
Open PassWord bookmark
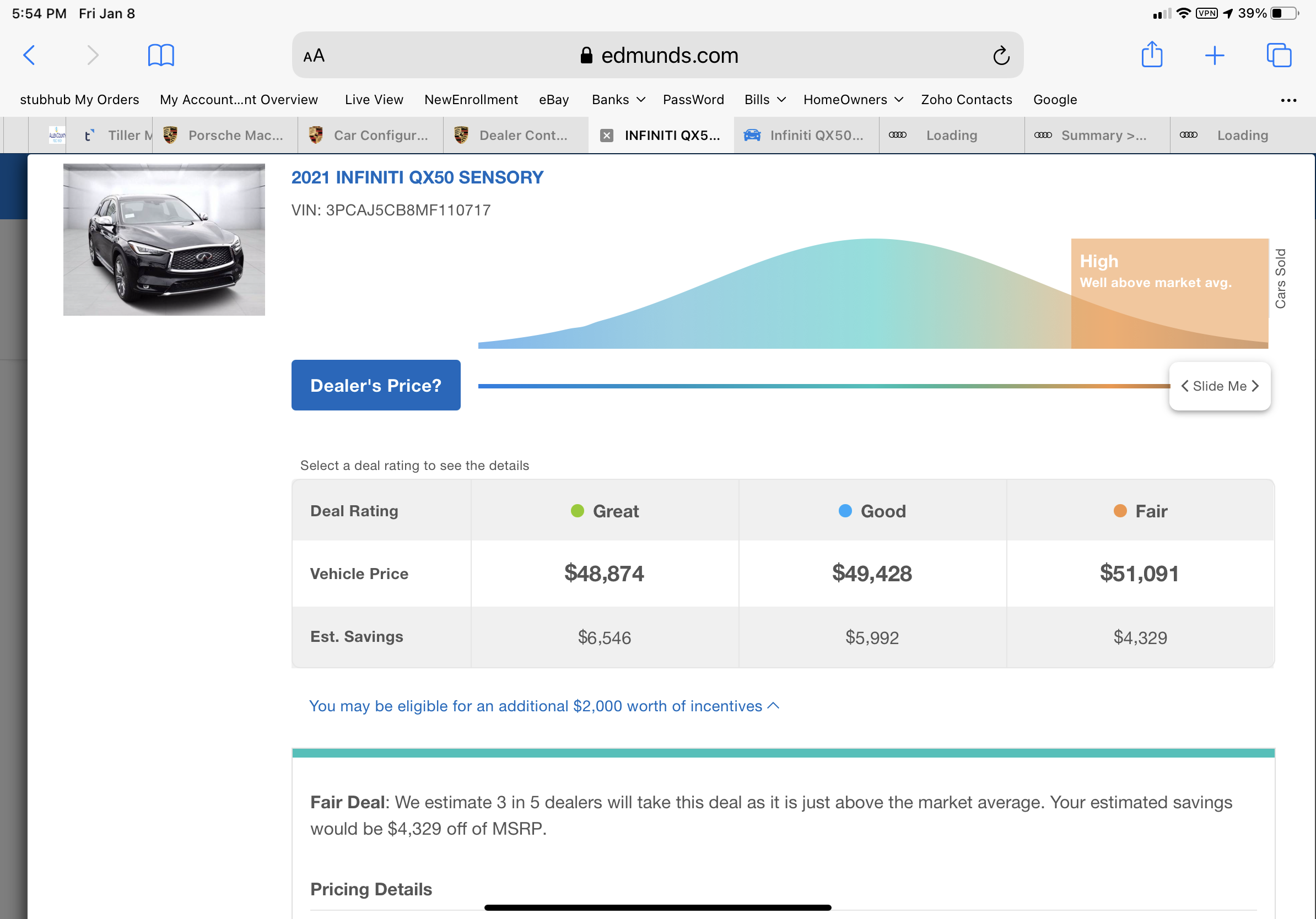coord(693,100)
